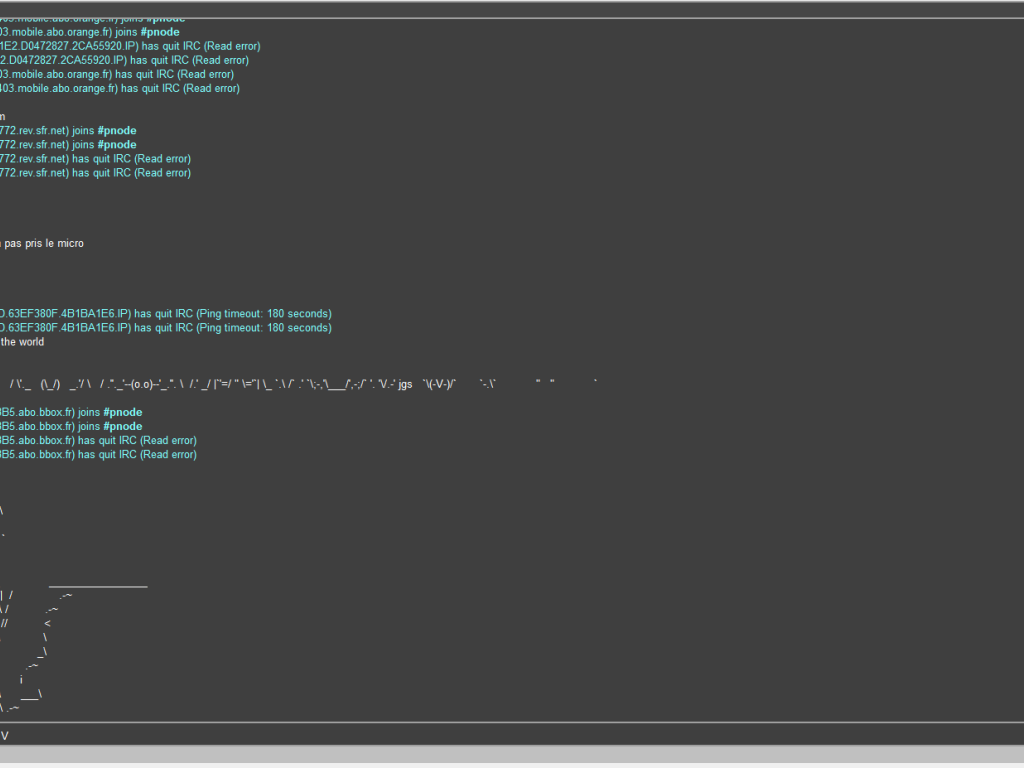
Task: Click #pnode link on second sfr.net join line
Action: tap(117, 145)
